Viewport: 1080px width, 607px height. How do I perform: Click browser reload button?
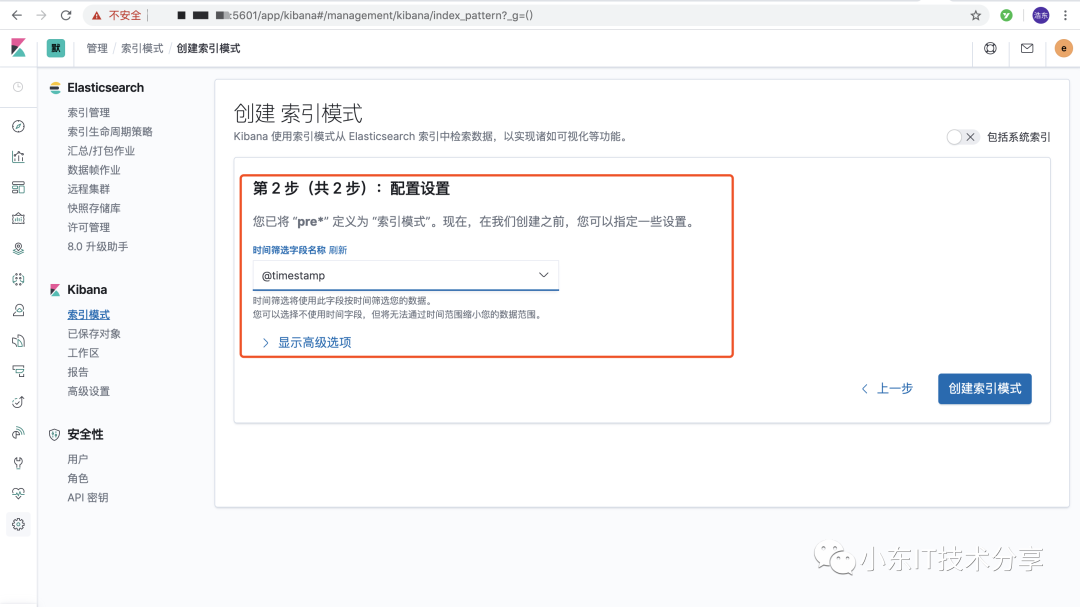[66, 15]
